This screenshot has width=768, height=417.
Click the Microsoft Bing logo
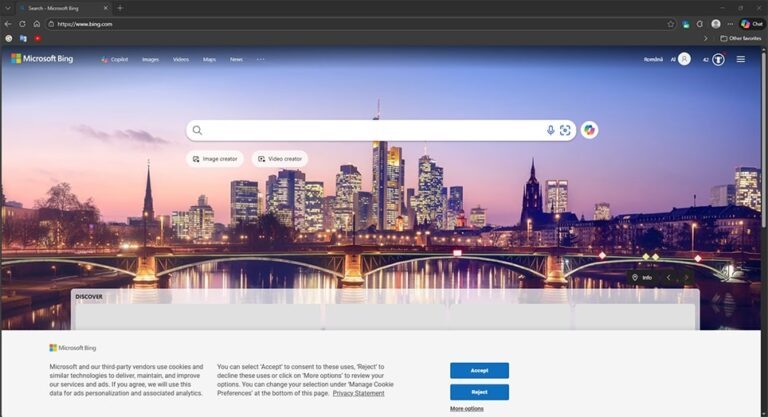coord(42,59)
